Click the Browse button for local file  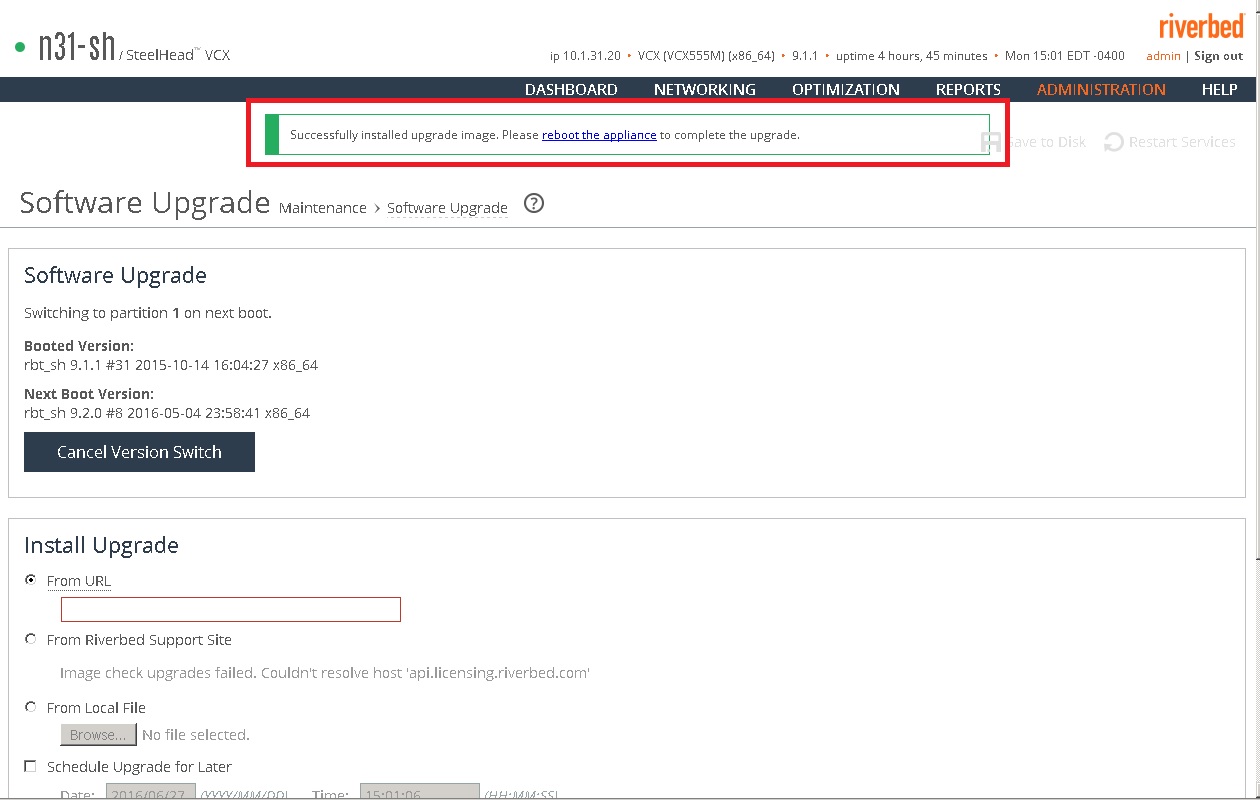(98, 735)
